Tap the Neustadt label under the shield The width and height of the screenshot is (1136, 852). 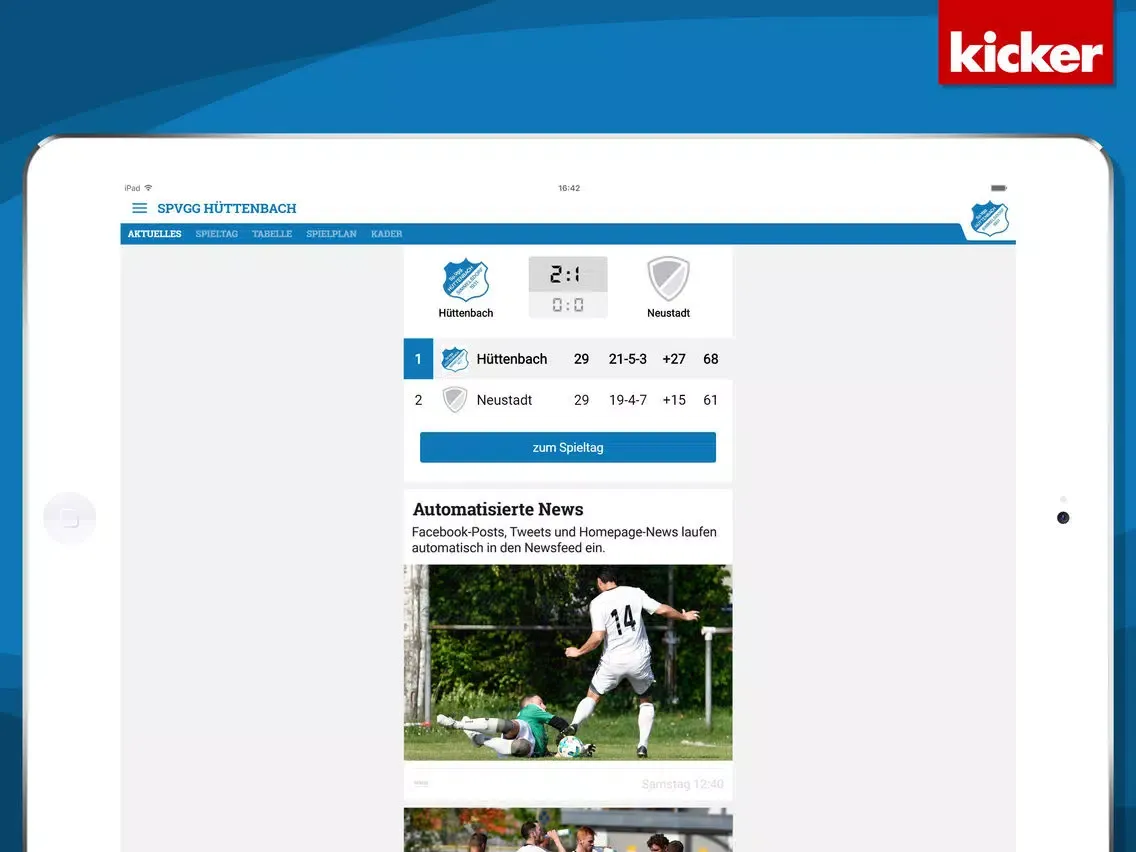click(668, 313)
